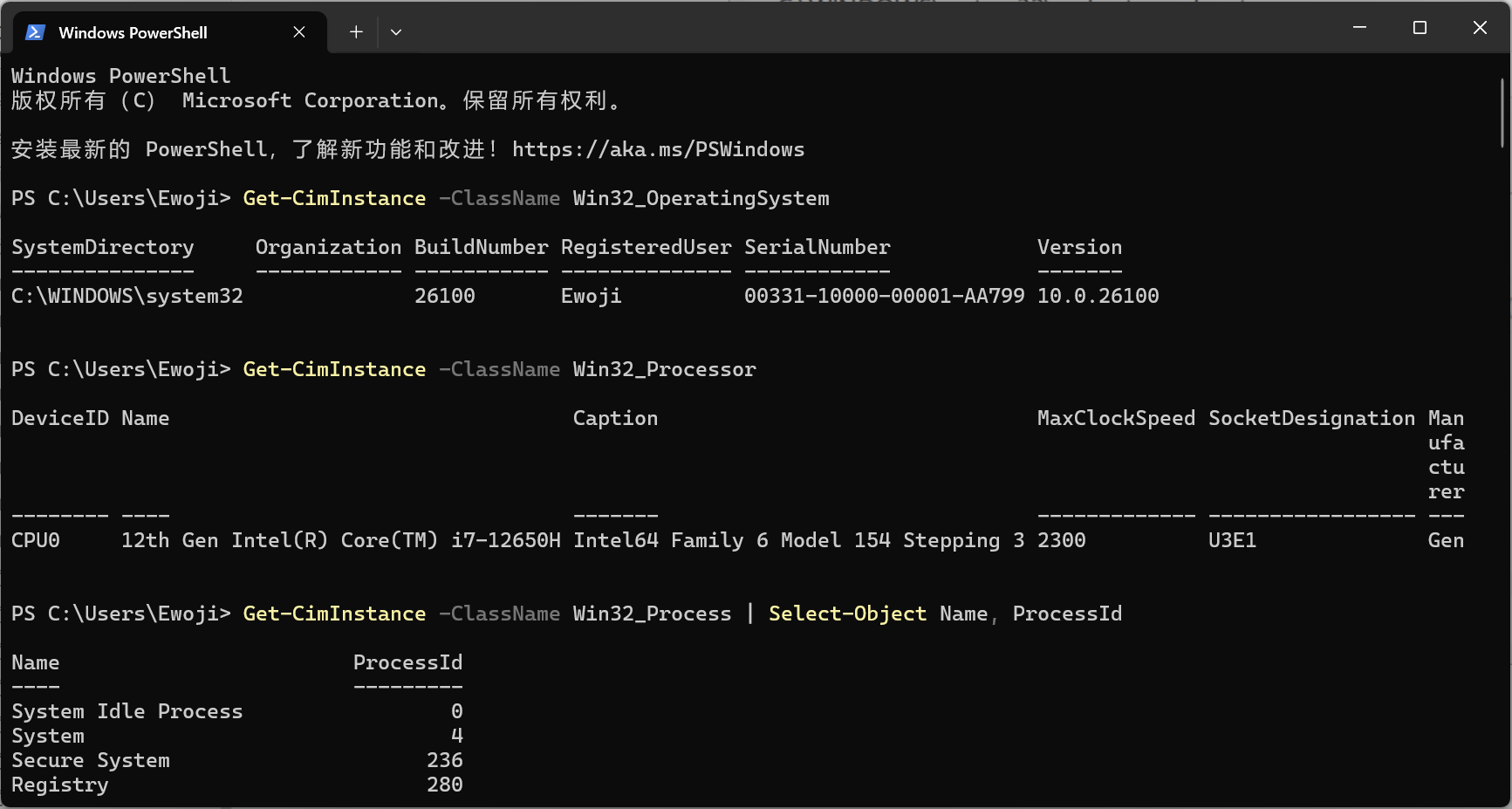The height and width of the screenshot is (809, 1512).
Task: Click the Secure System process row
Action: [x=237, y=760]
